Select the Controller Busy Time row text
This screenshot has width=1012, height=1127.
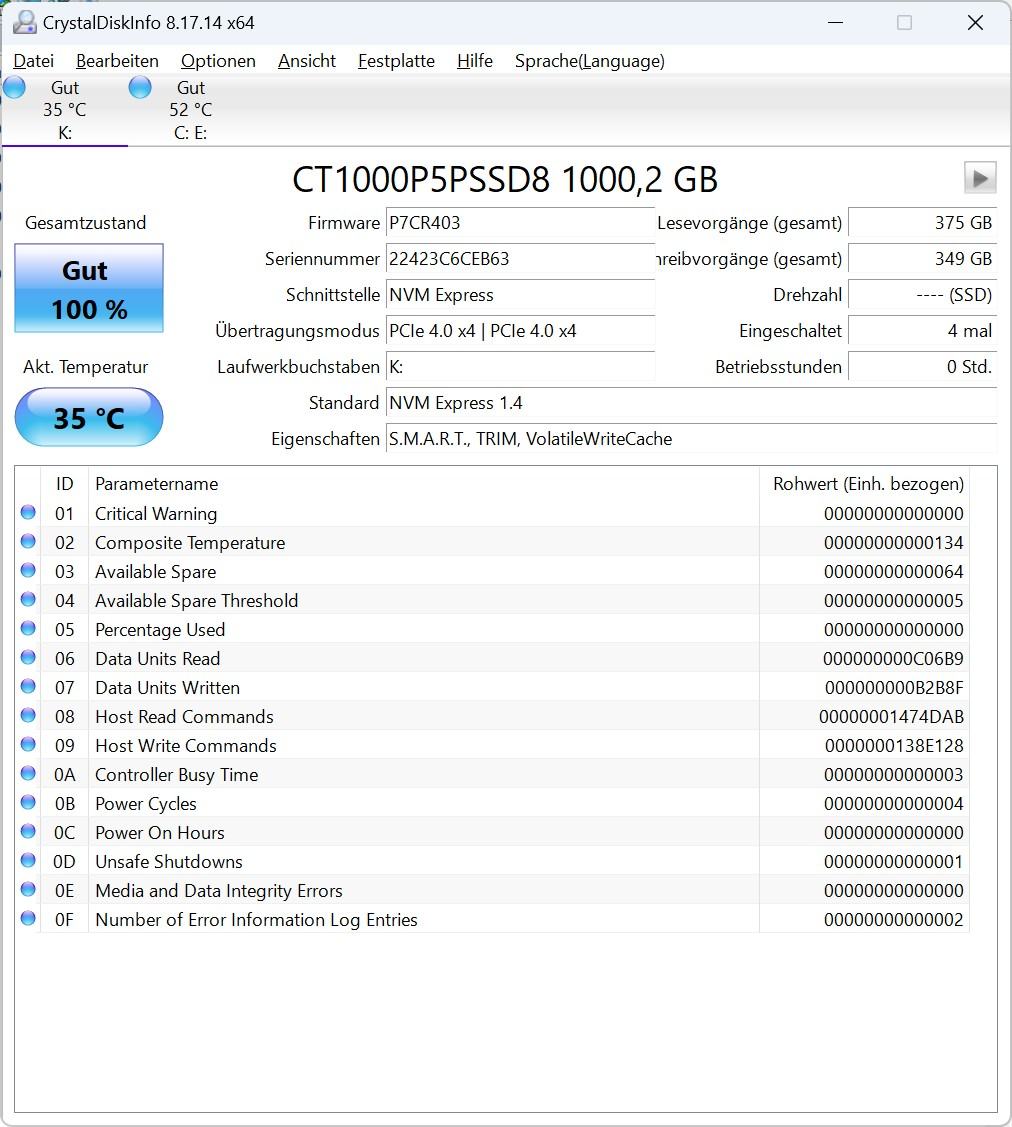pyautogui.click(x=177, y=775)
